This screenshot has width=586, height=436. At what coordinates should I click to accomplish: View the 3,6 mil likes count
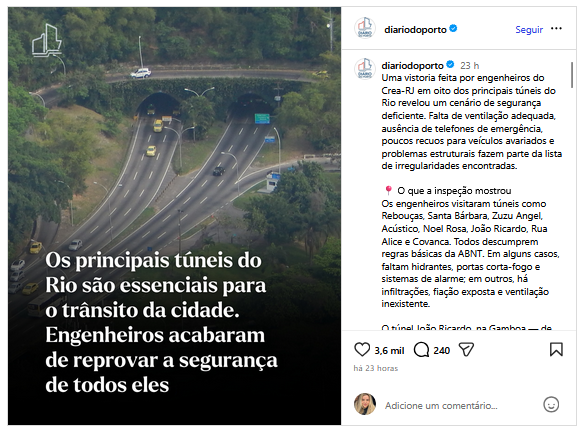[x=389, y=350]
